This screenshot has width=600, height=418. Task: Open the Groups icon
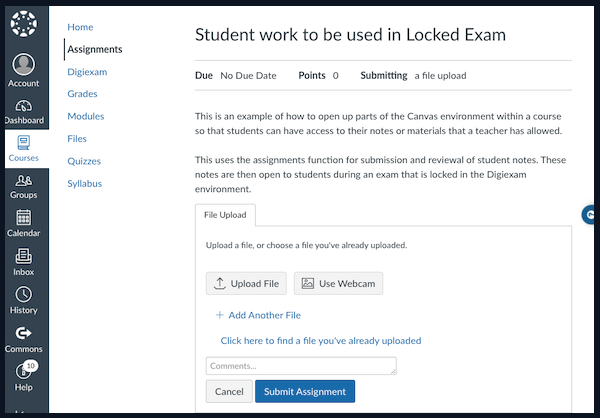click(24, 180)
